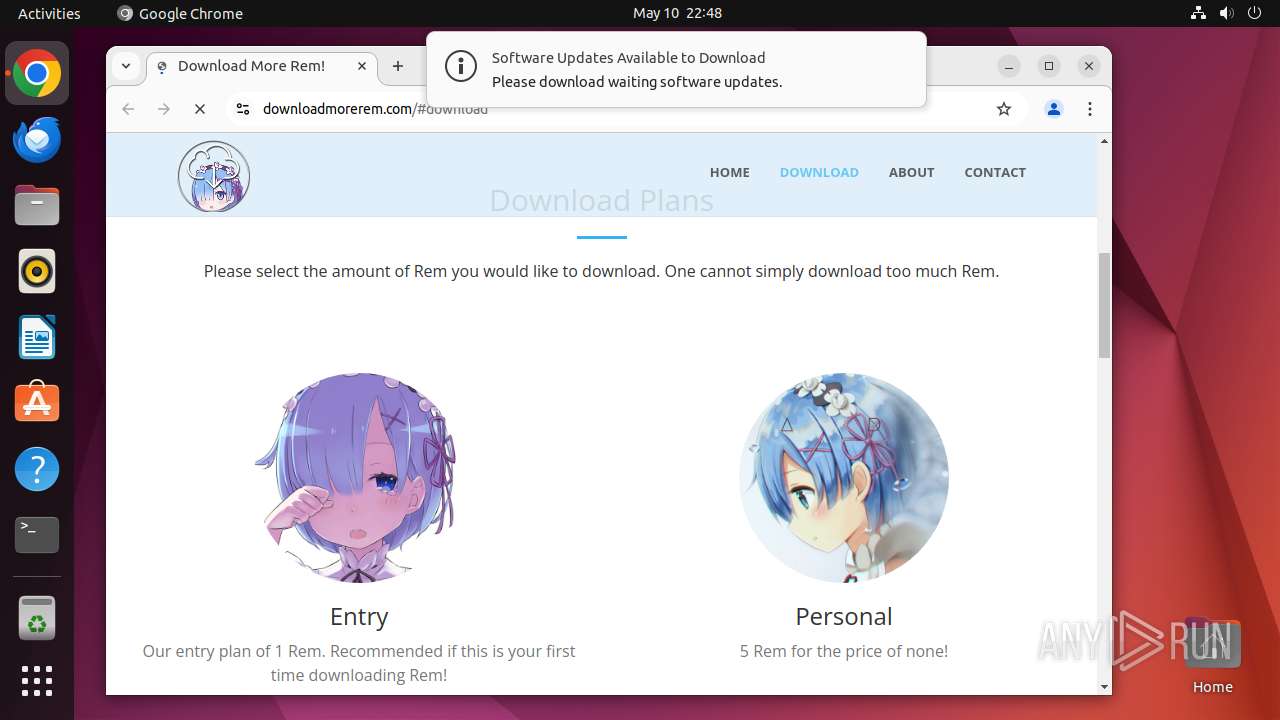The width and height of the screenshot is (1280, 720).
Task: Open Google Chrome app menu in top bar
Action: [x=180, y=13]
